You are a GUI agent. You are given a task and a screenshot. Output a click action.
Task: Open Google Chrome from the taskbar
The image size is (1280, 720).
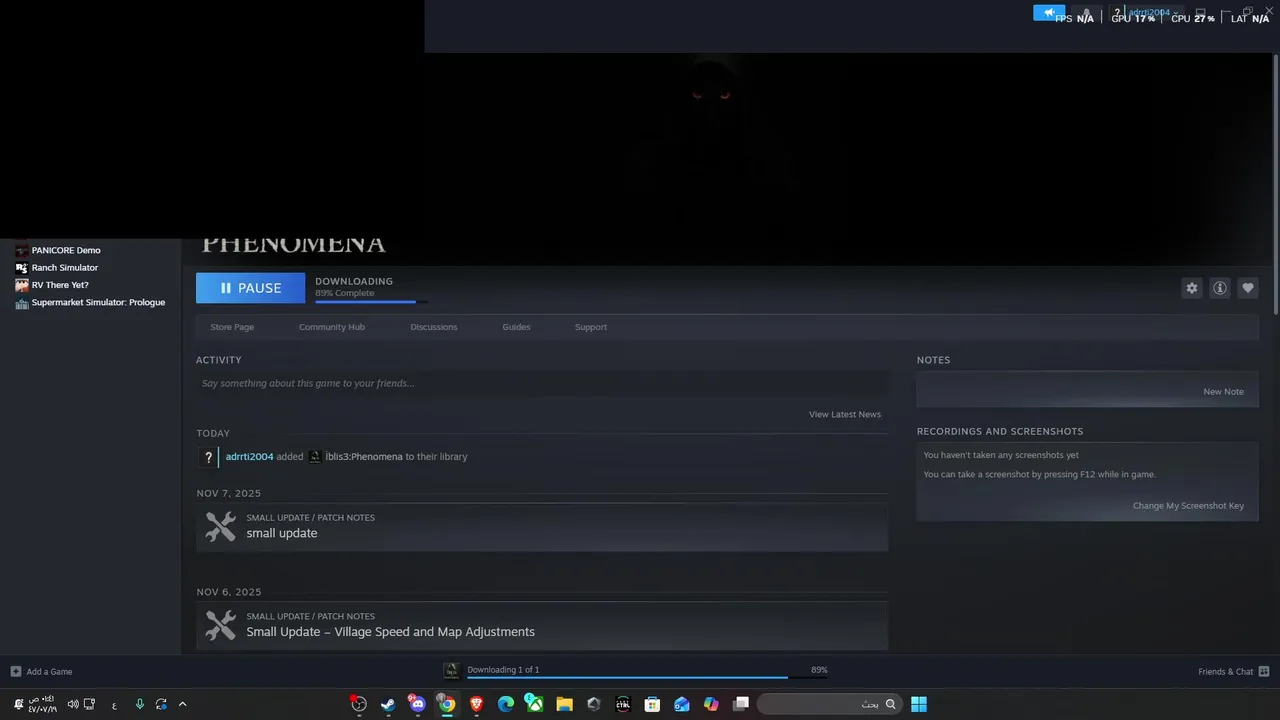tap(447, 704)
